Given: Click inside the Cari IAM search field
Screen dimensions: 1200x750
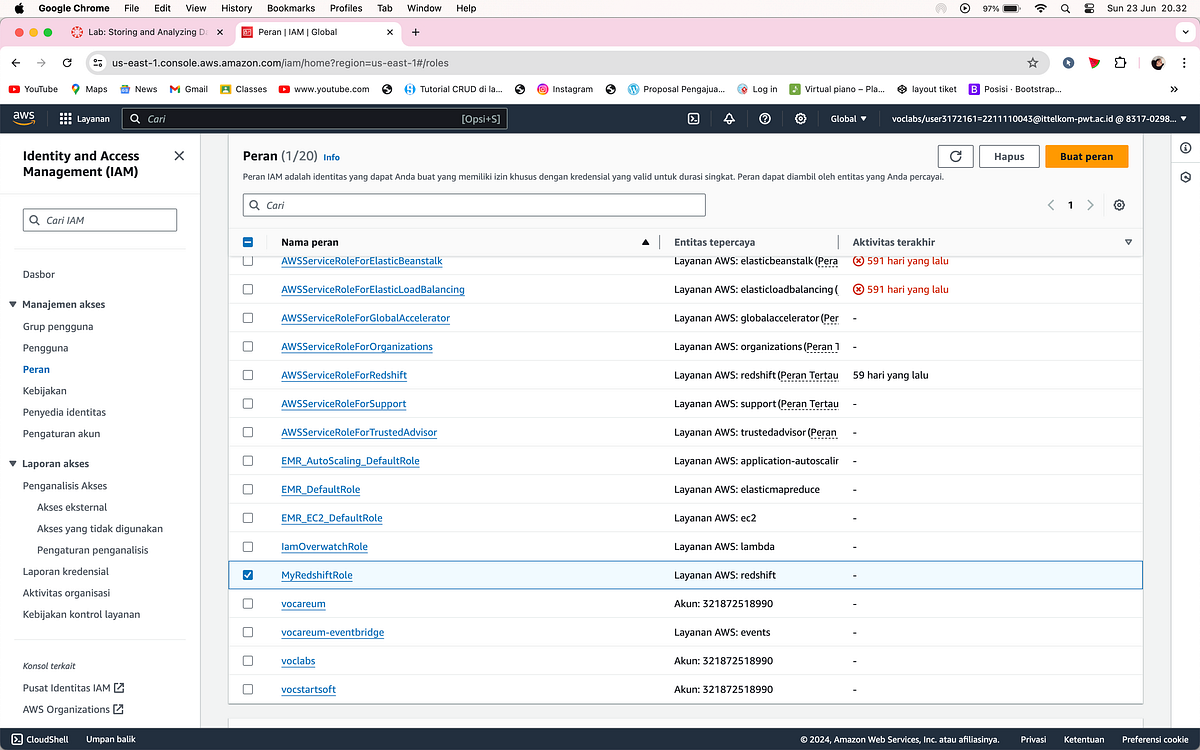Looking at the screenshot, I should 100,219.
